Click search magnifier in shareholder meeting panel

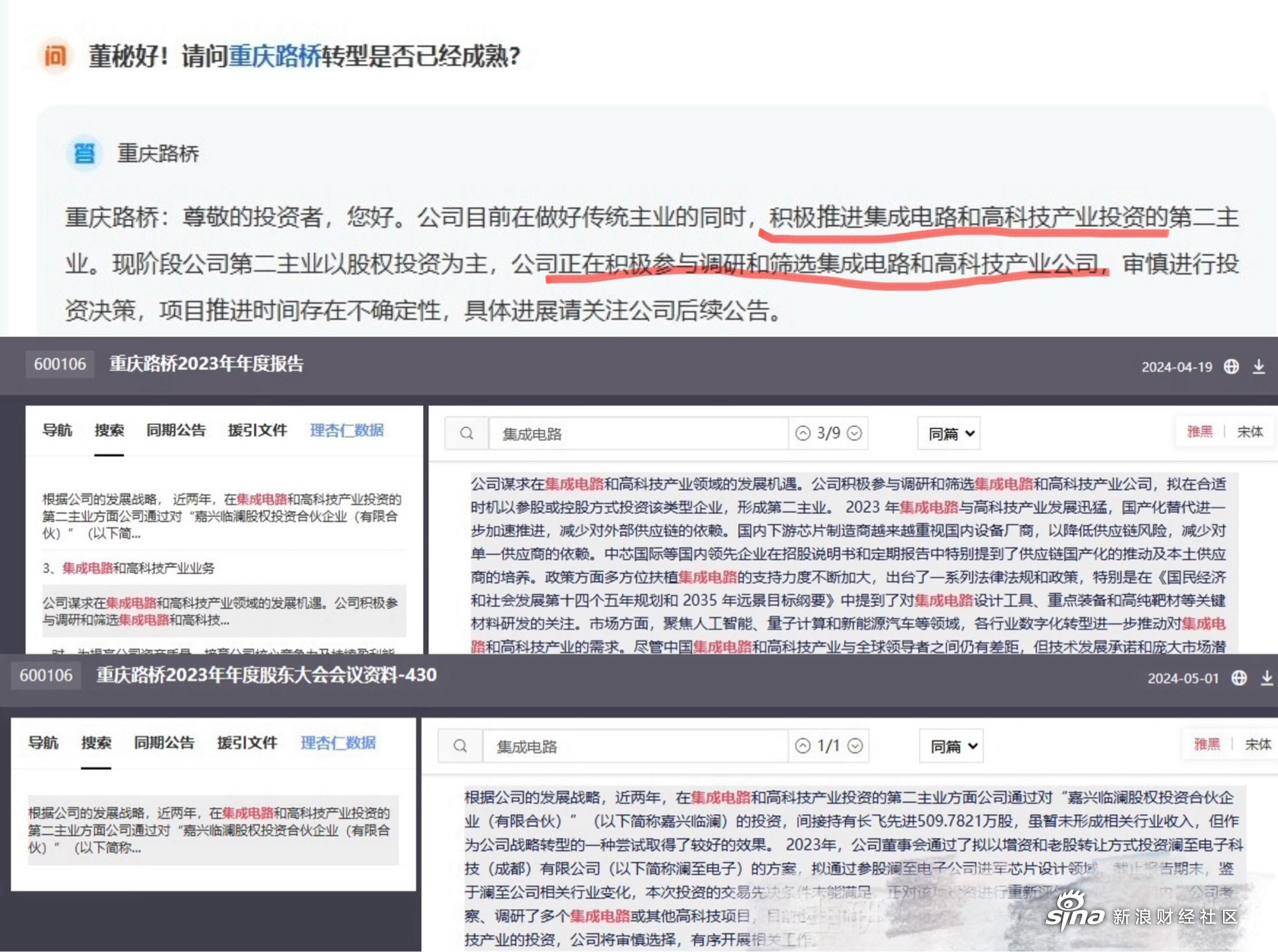460,746
